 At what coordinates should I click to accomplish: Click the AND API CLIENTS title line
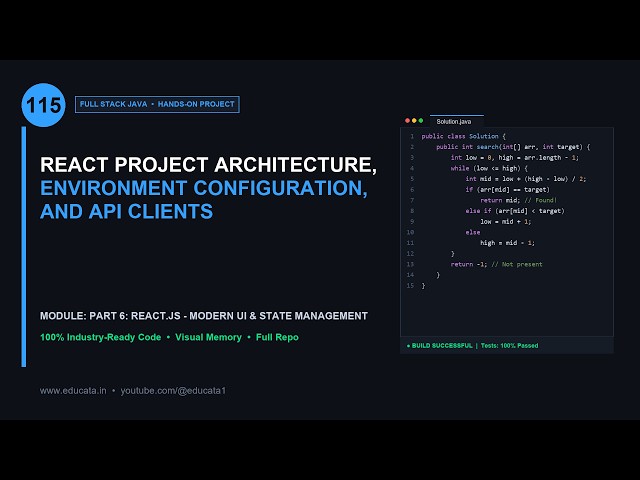point(127,211)
